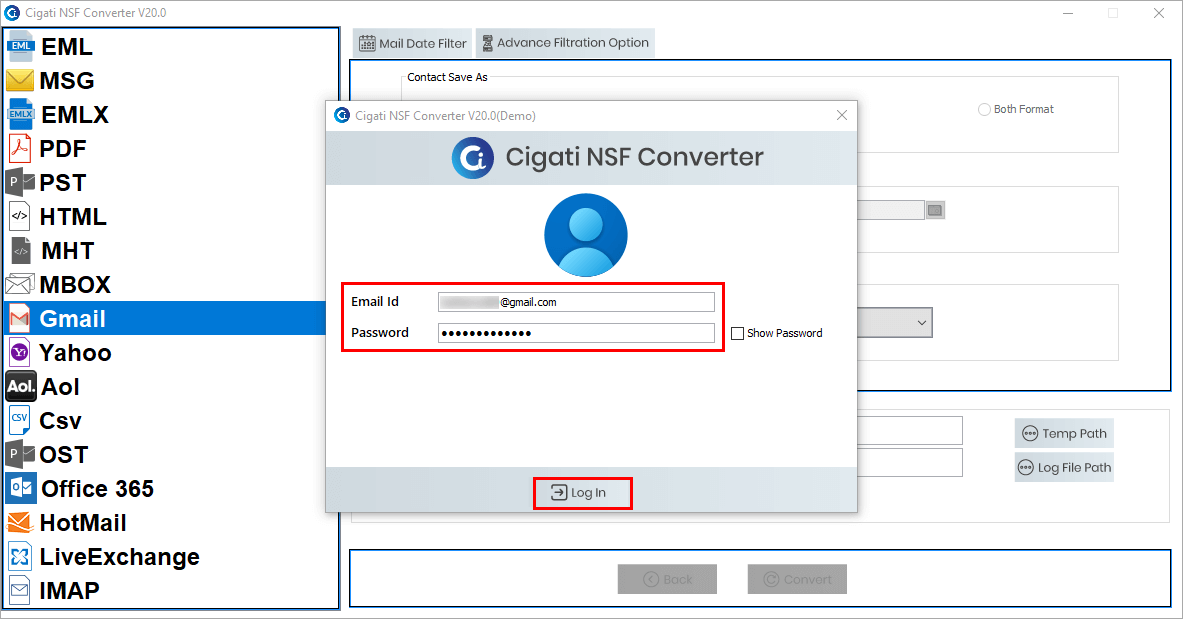The width and height of the screenshot is (1183, 619).
Task: Minimize the main Cigati NSF Converter window
Action: (1068, 13)
